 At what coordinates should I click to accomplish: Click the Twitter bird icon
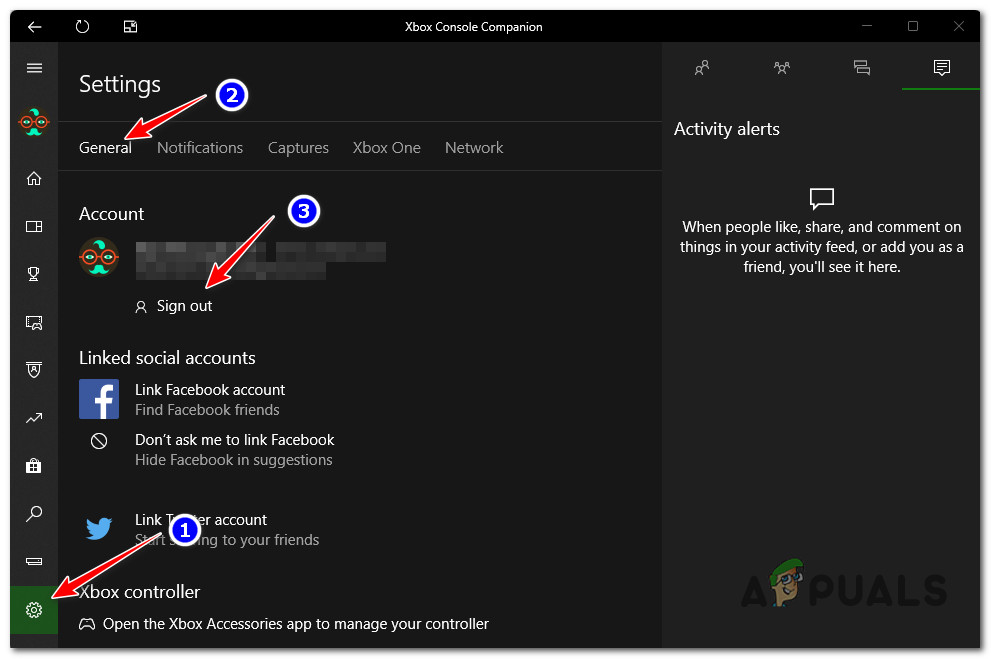tap(99, 528)
